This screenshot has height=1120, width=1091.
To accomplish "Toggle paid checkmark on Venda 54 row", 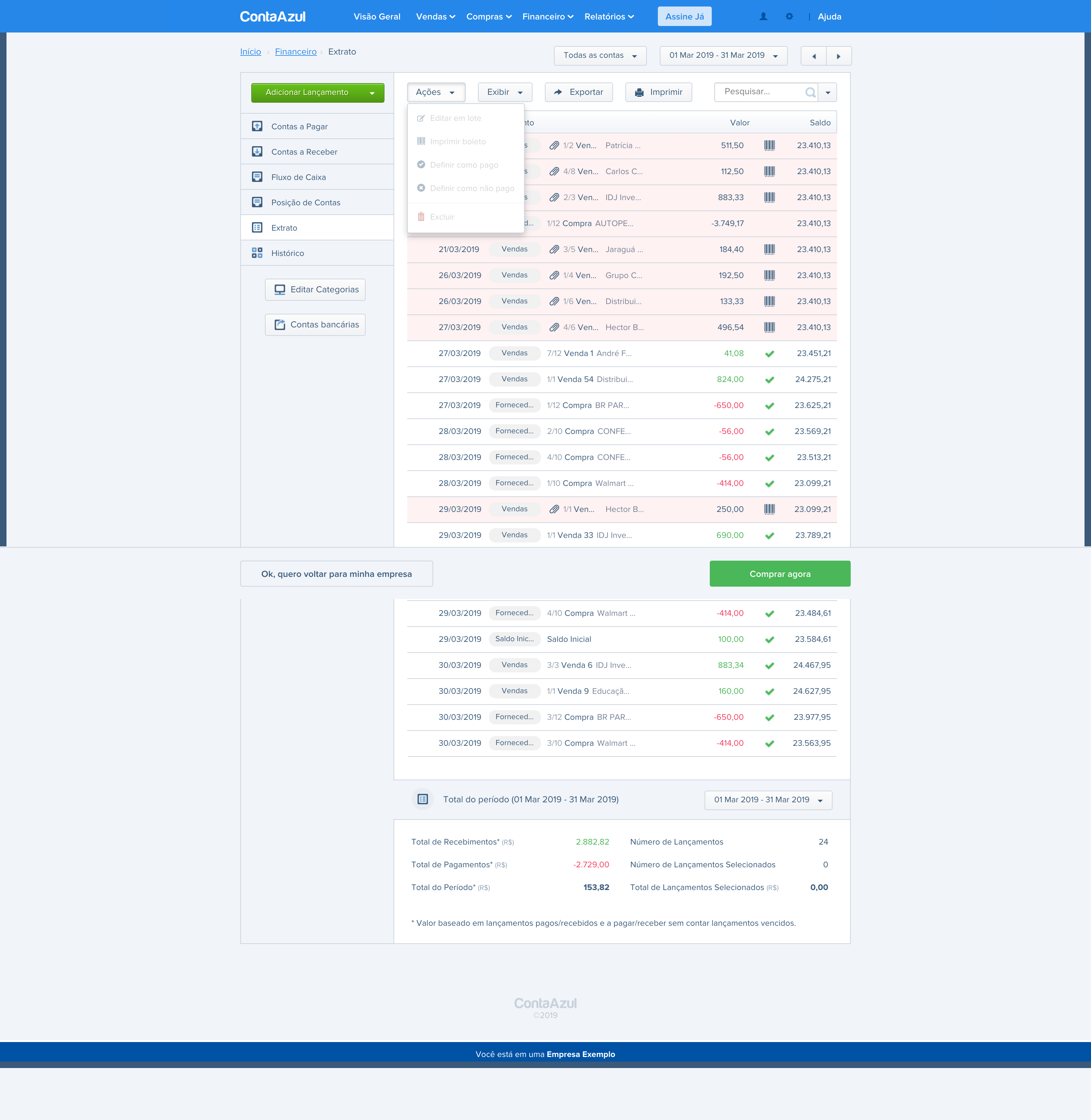I will tap(770, 379).
